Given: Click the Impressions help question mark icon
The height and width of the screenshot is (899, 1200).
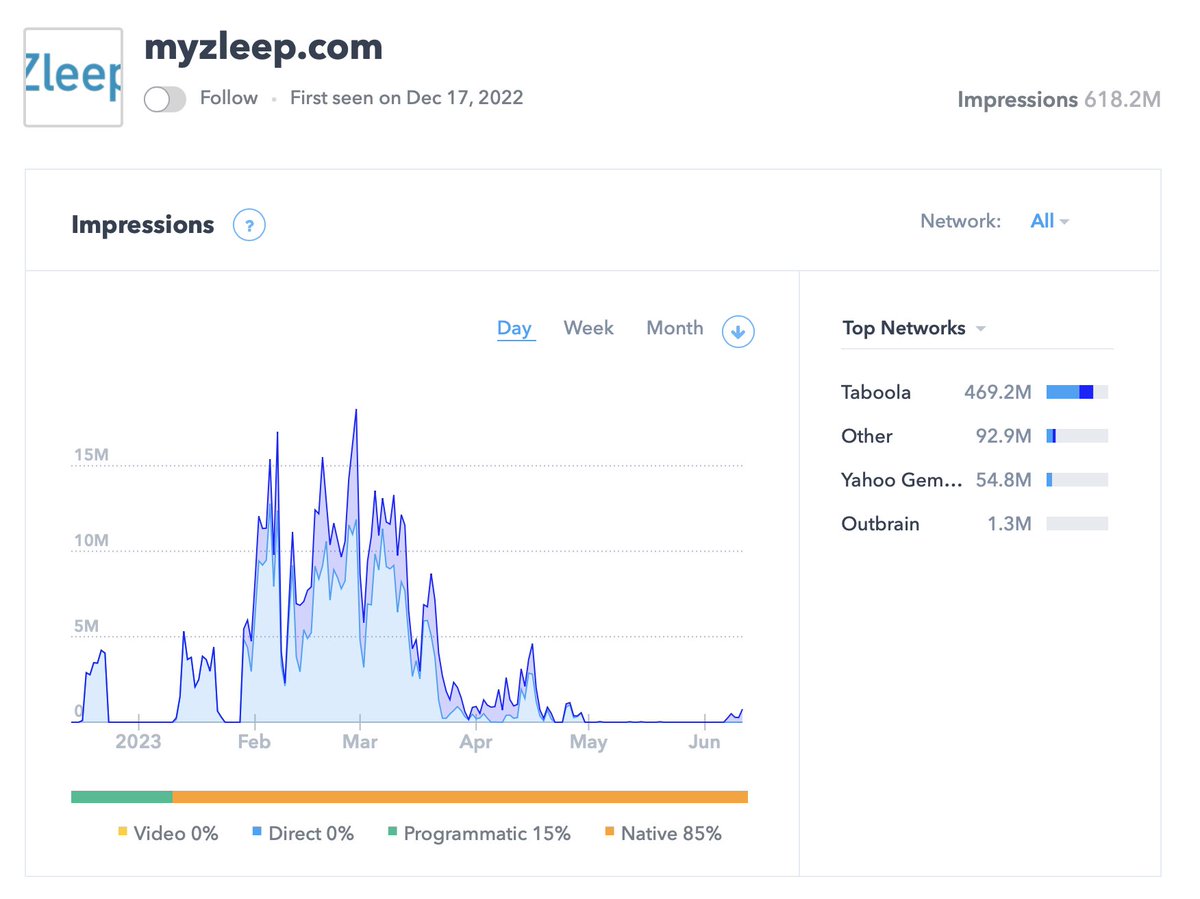Looking at the screenshot, I should tap(249, 225).
